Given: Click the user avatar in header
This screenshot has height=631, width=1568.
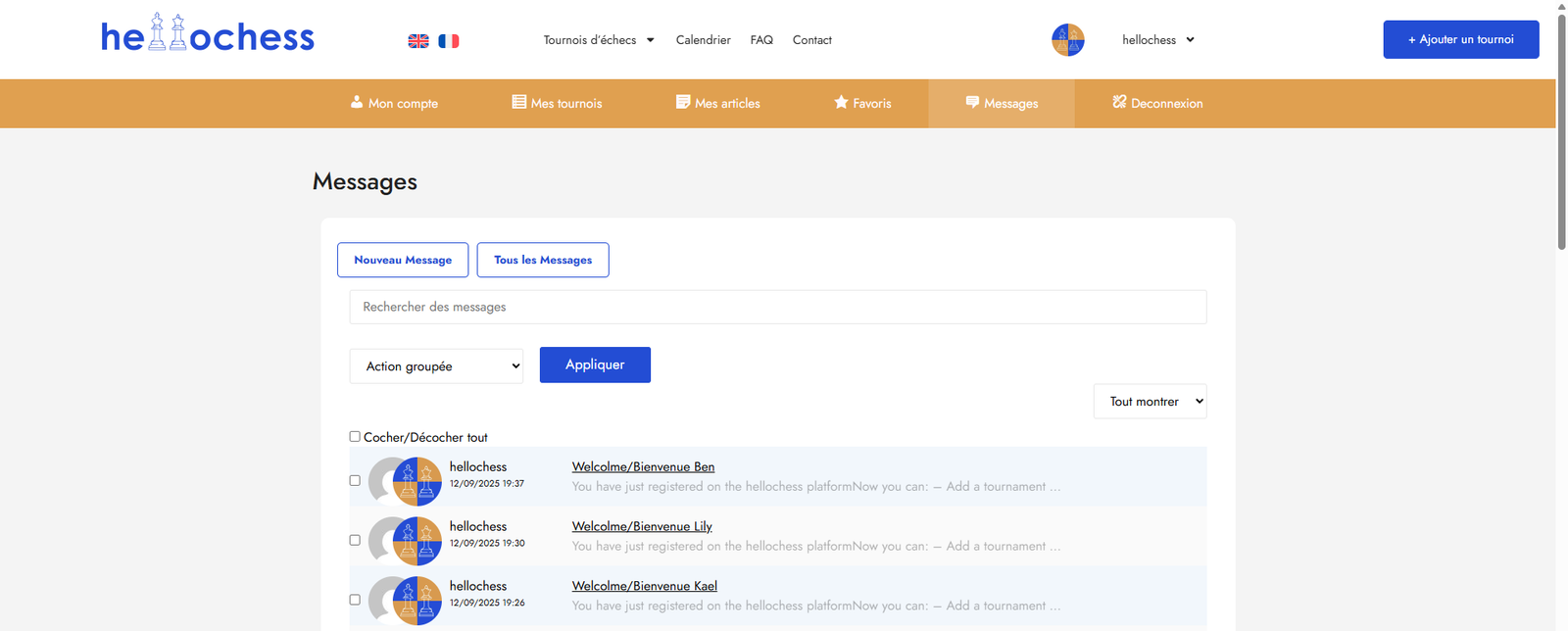Looking at the screenshot, I should (1067, 40).
